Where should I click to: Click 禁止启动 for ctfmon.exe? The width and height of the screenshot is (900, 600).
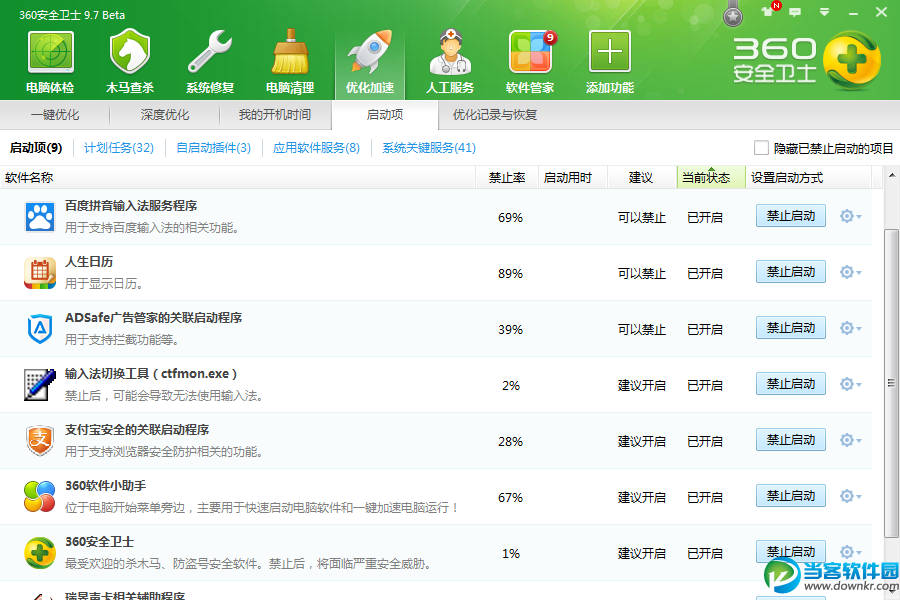tap(791, 384)
